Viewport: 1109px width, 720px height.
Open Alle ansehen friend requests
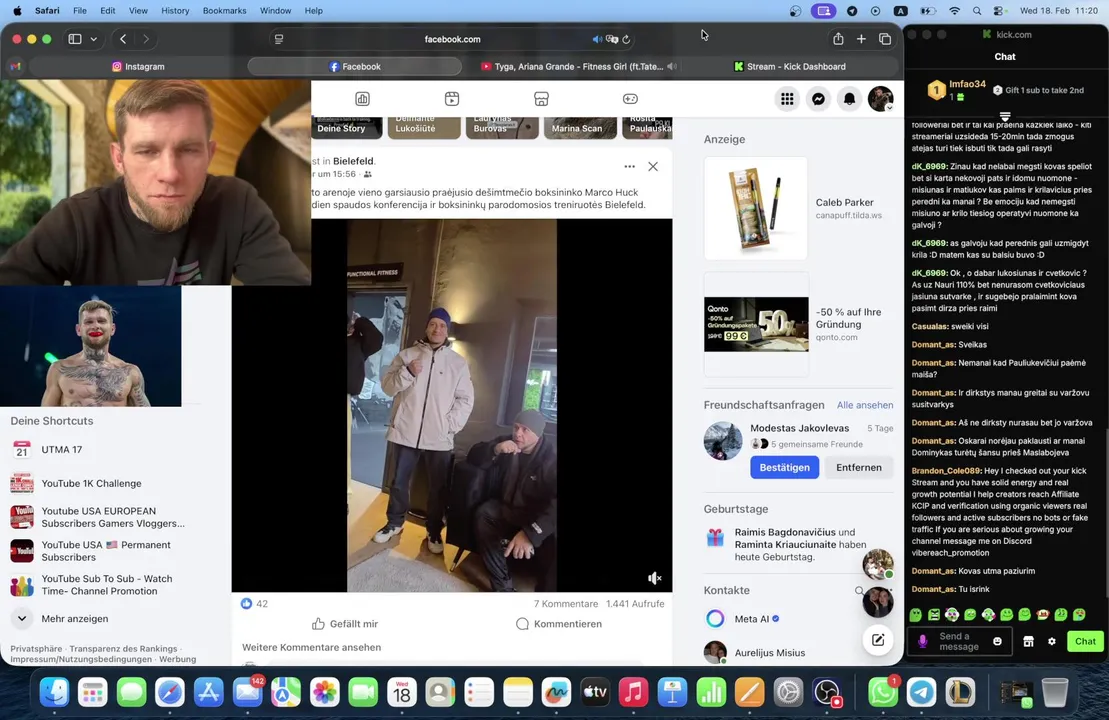click(x=864, y=405)
